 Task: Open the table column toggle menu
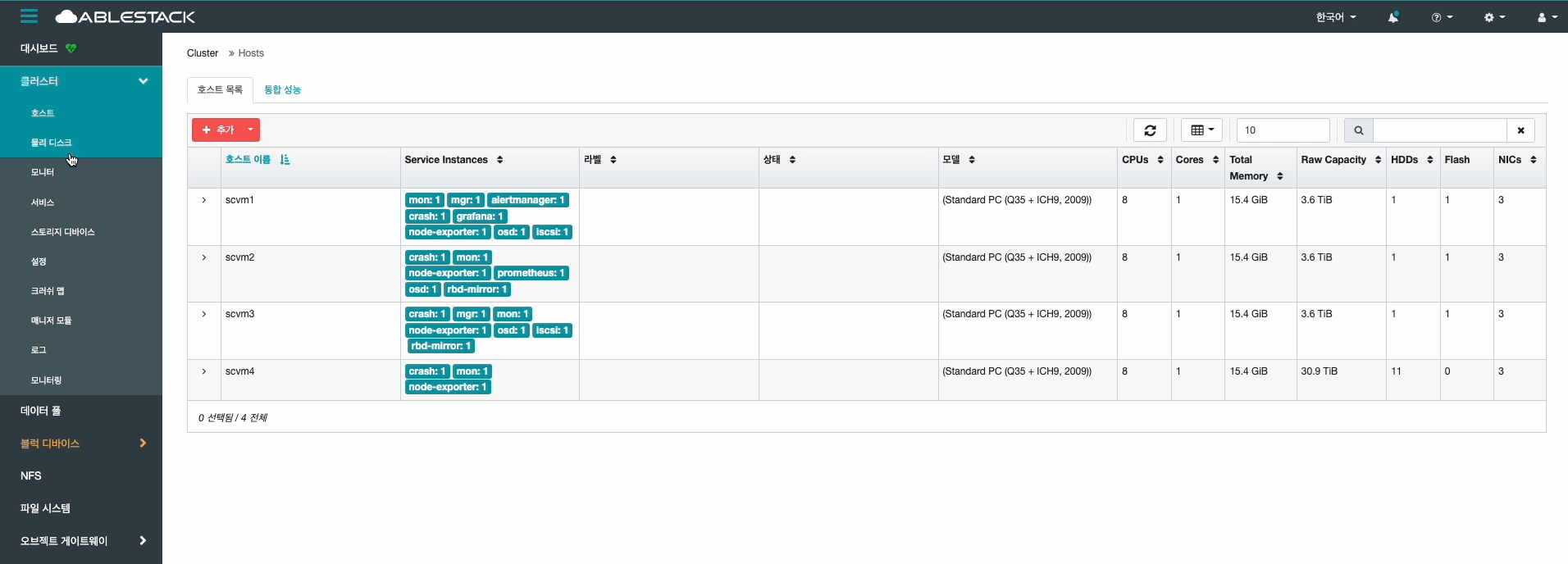coord(1201,130)
